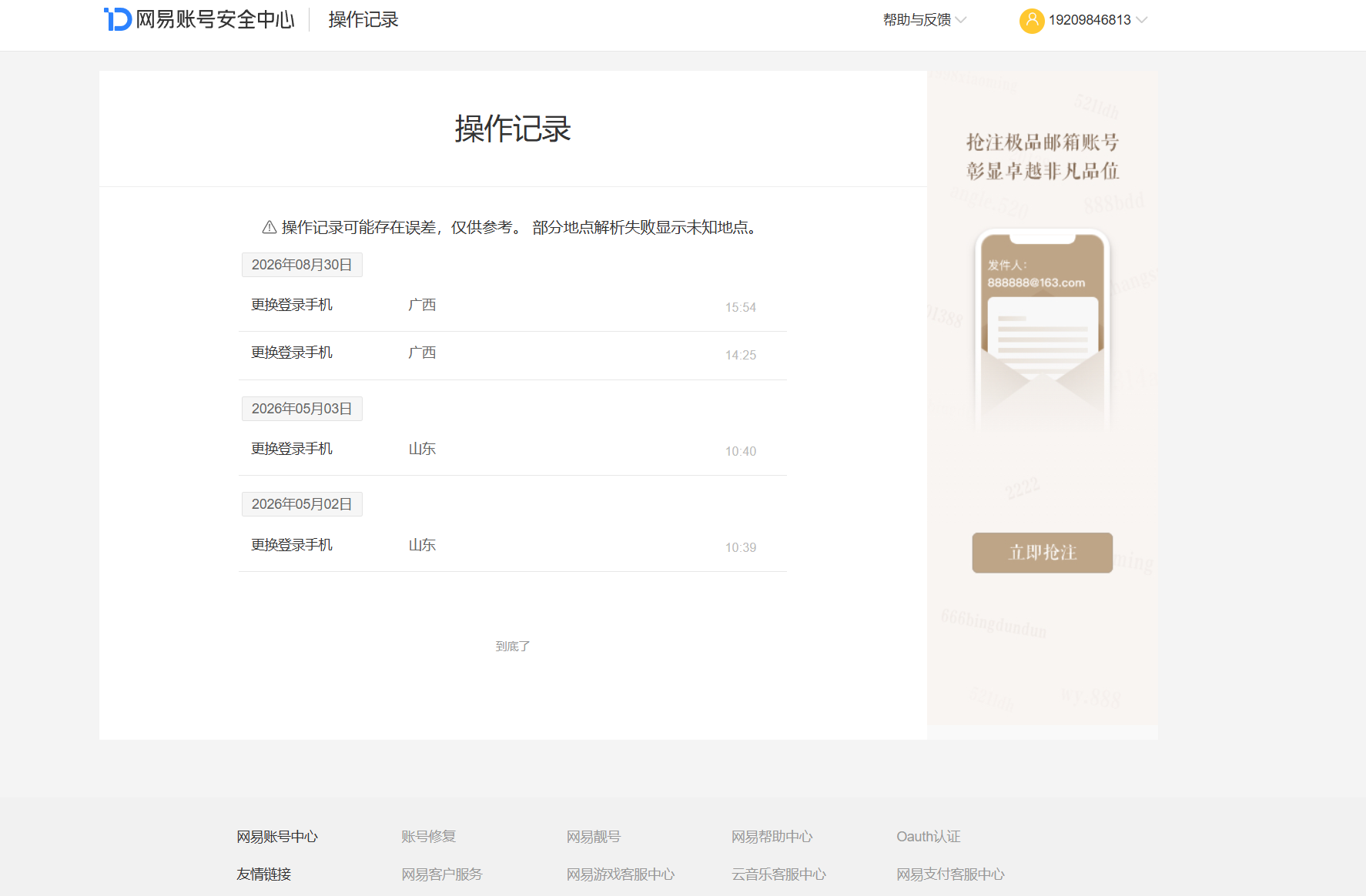The height and width of the screenshot is (896, 1366).
Task: Click the 操作记录 header tab label
Action: (x=363, y=19)
